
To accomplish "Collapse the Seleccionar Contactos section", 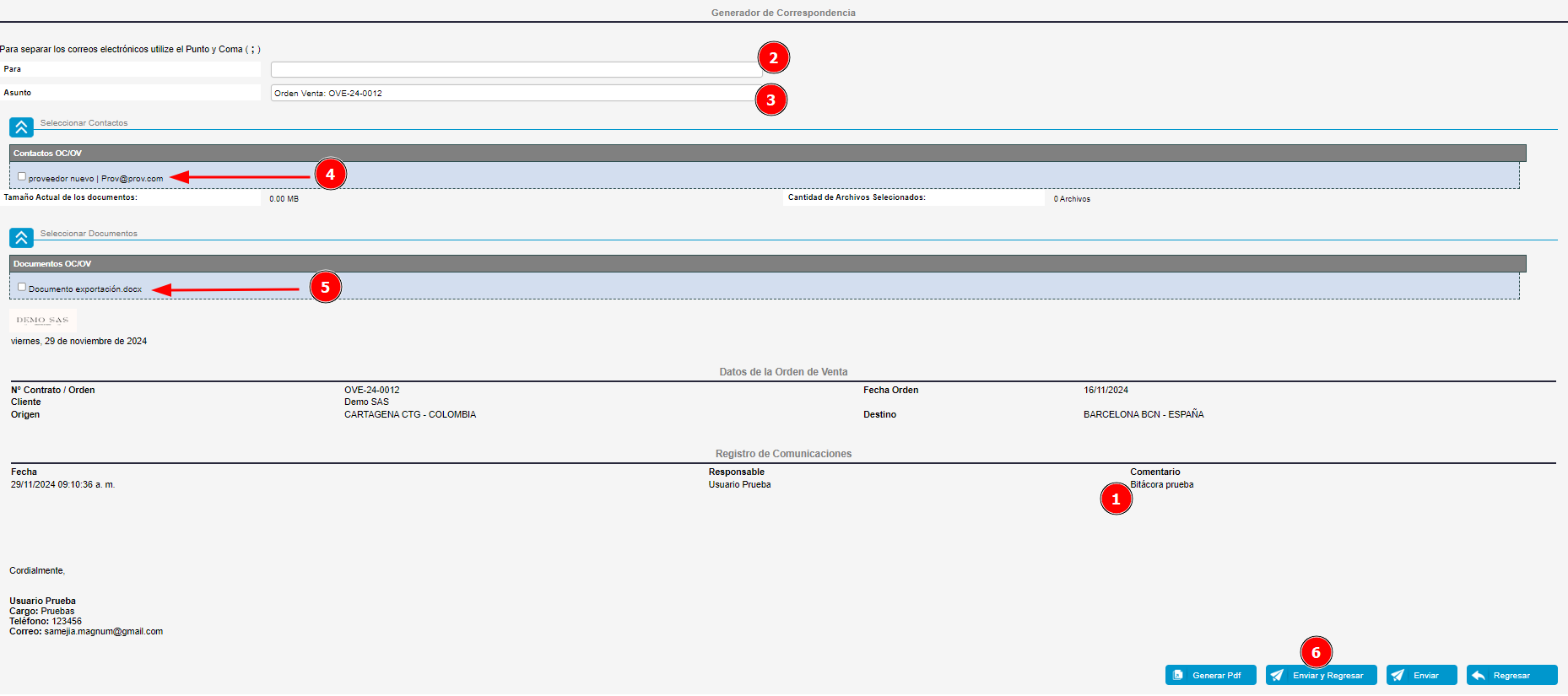I will [x=21, y=127].
